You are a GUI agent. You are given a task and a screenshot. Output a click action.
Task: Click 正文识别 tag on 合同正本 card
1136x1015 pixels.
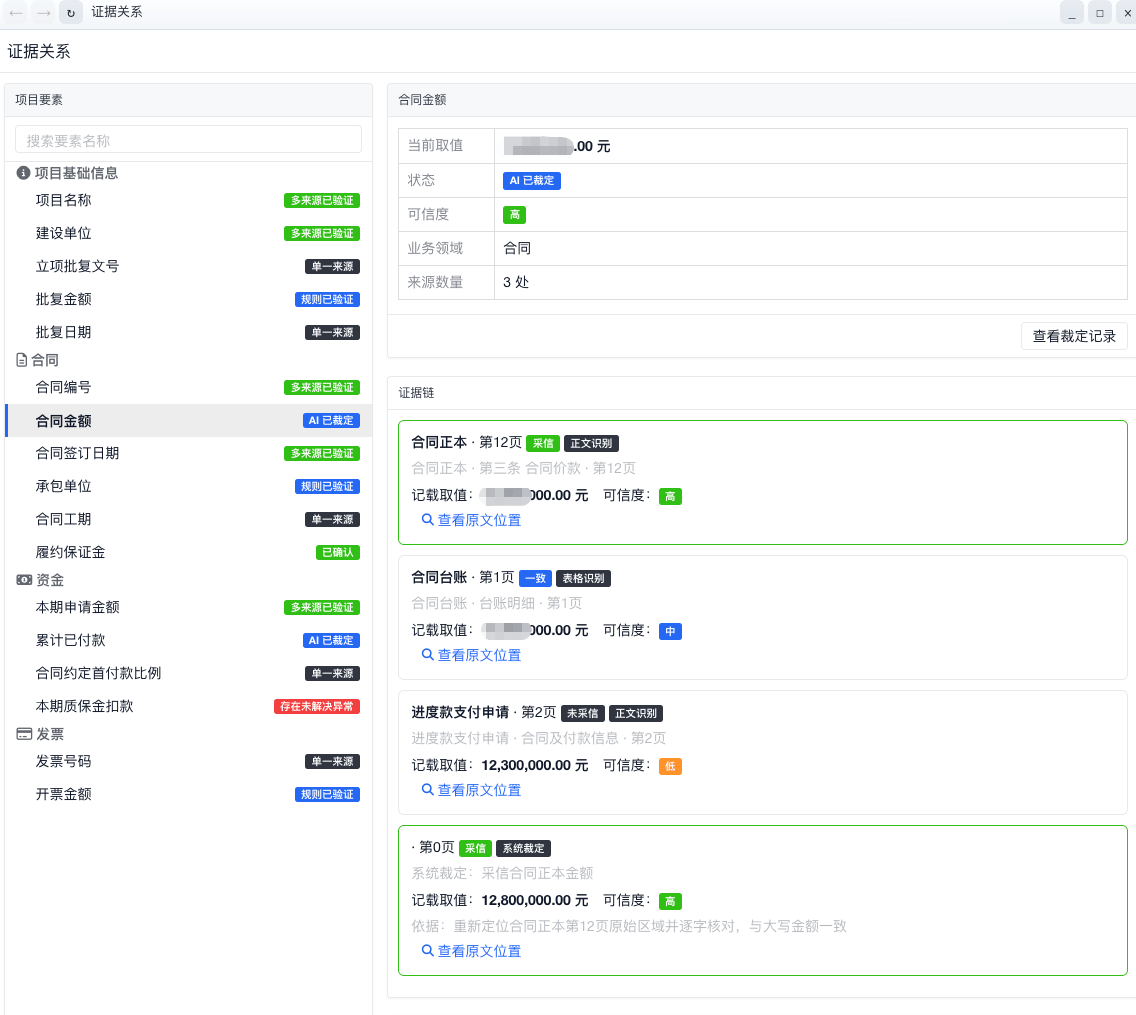coord(591,443)
